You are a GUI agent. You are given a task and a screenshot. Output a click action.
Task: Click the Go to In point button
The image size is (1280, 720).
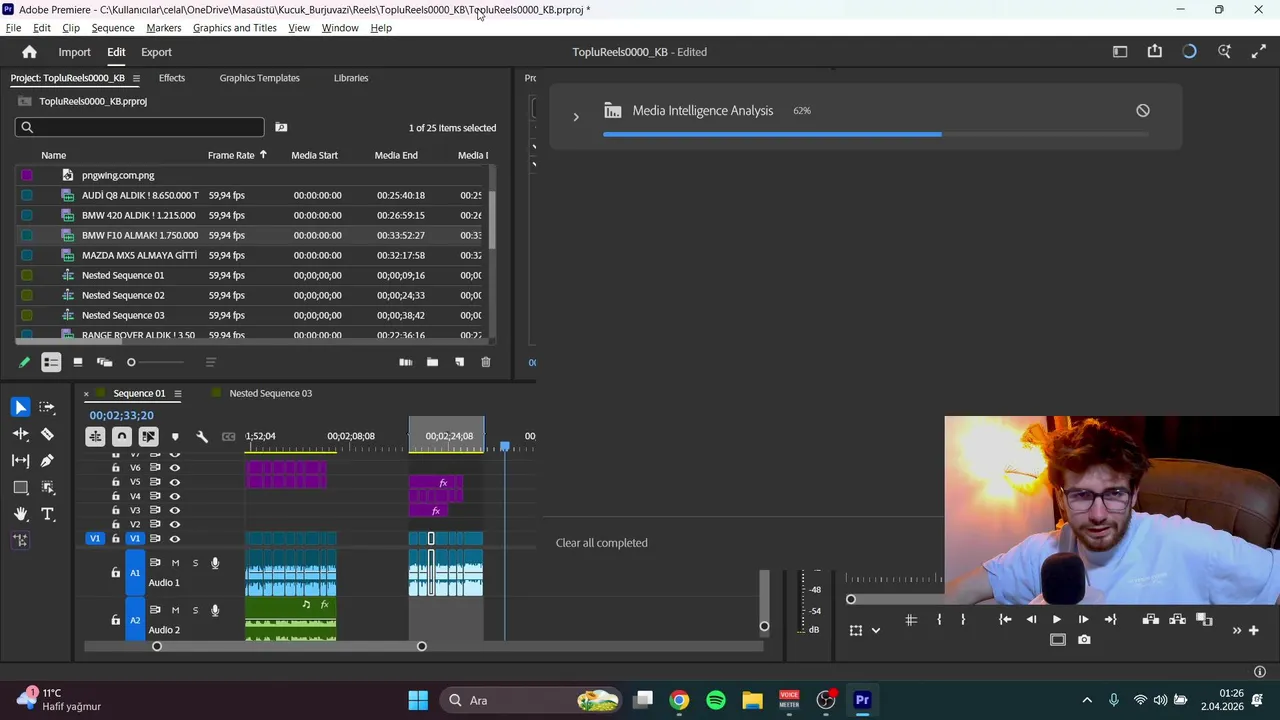[1005, 620]
